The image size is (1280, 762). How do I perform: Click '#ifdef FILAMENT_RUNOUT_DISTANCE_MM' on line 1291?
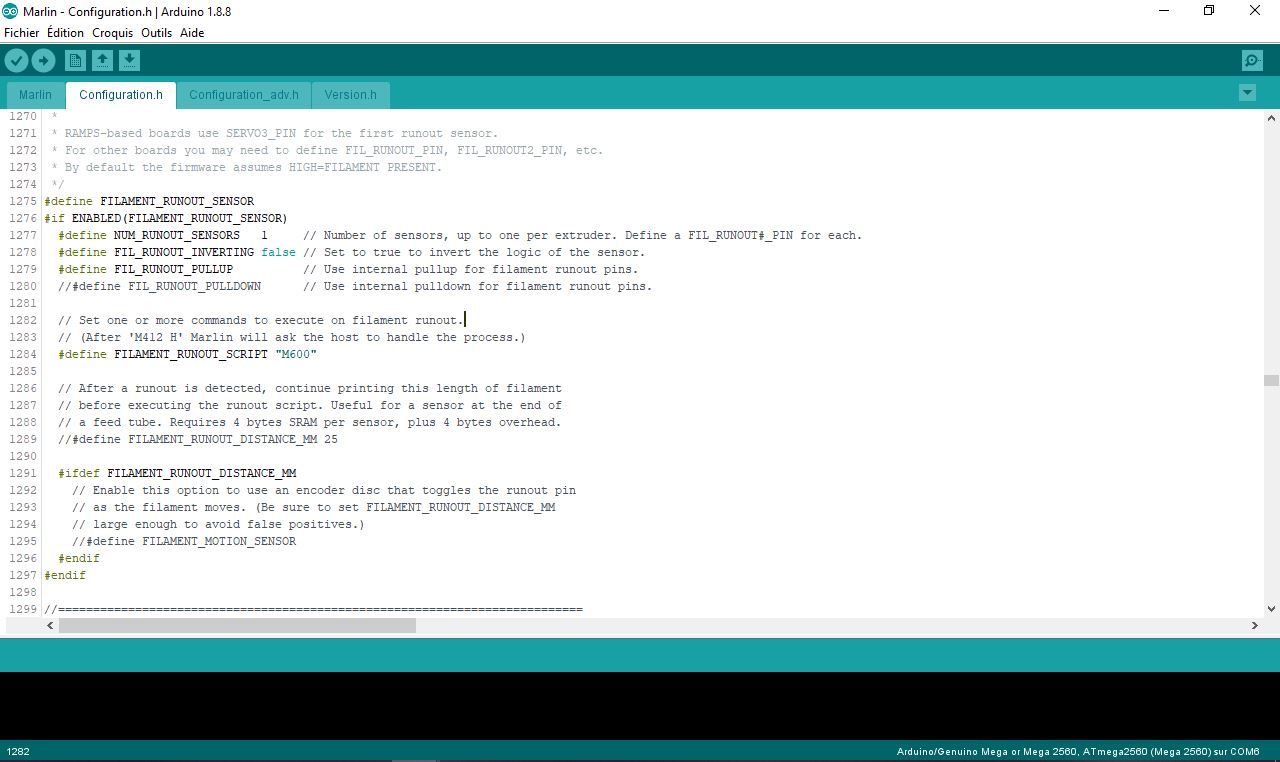[177, 473]
